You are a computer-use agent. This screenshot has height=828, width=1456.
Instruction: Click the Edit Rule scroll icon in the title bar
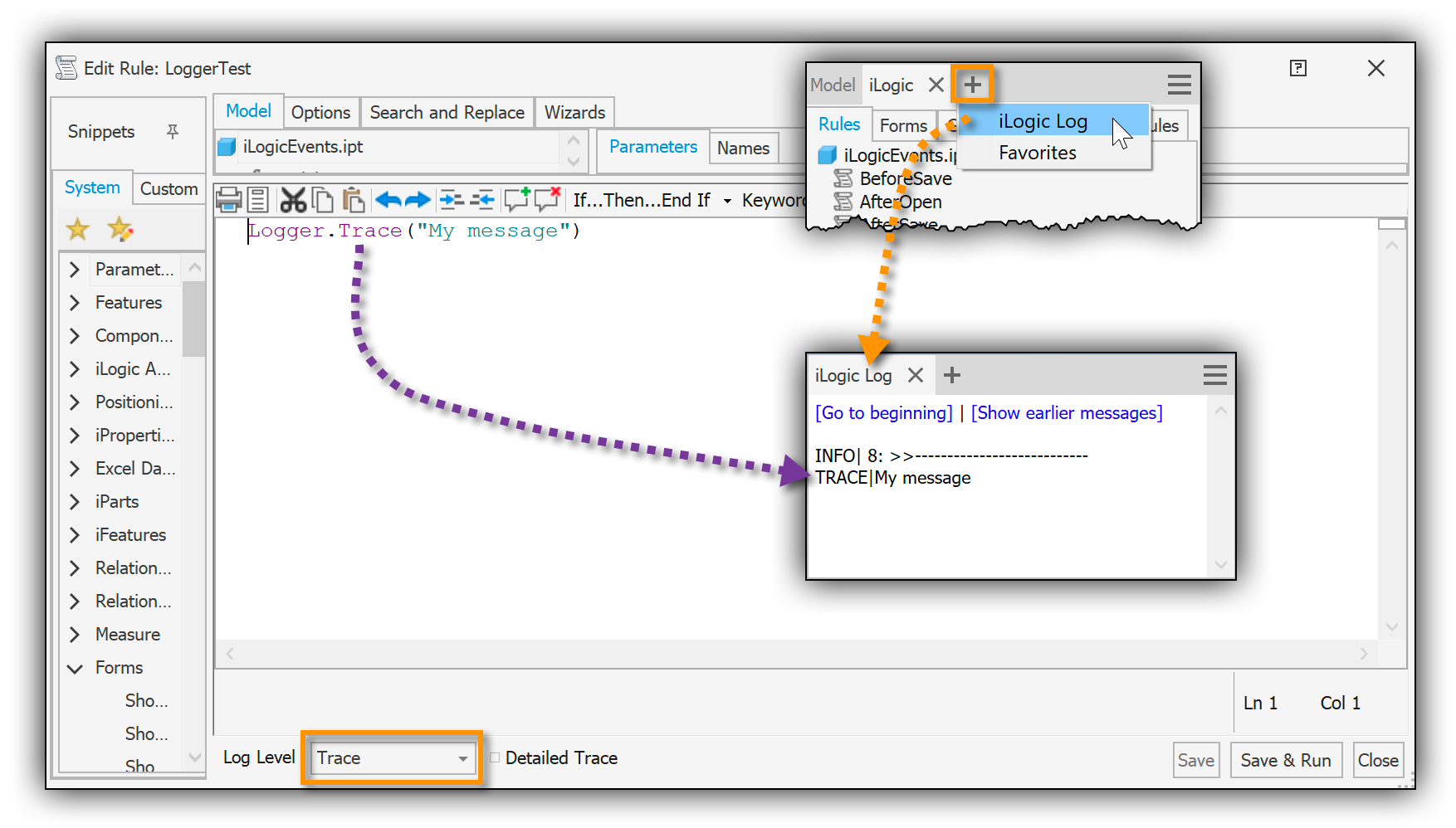click(66, 68)
